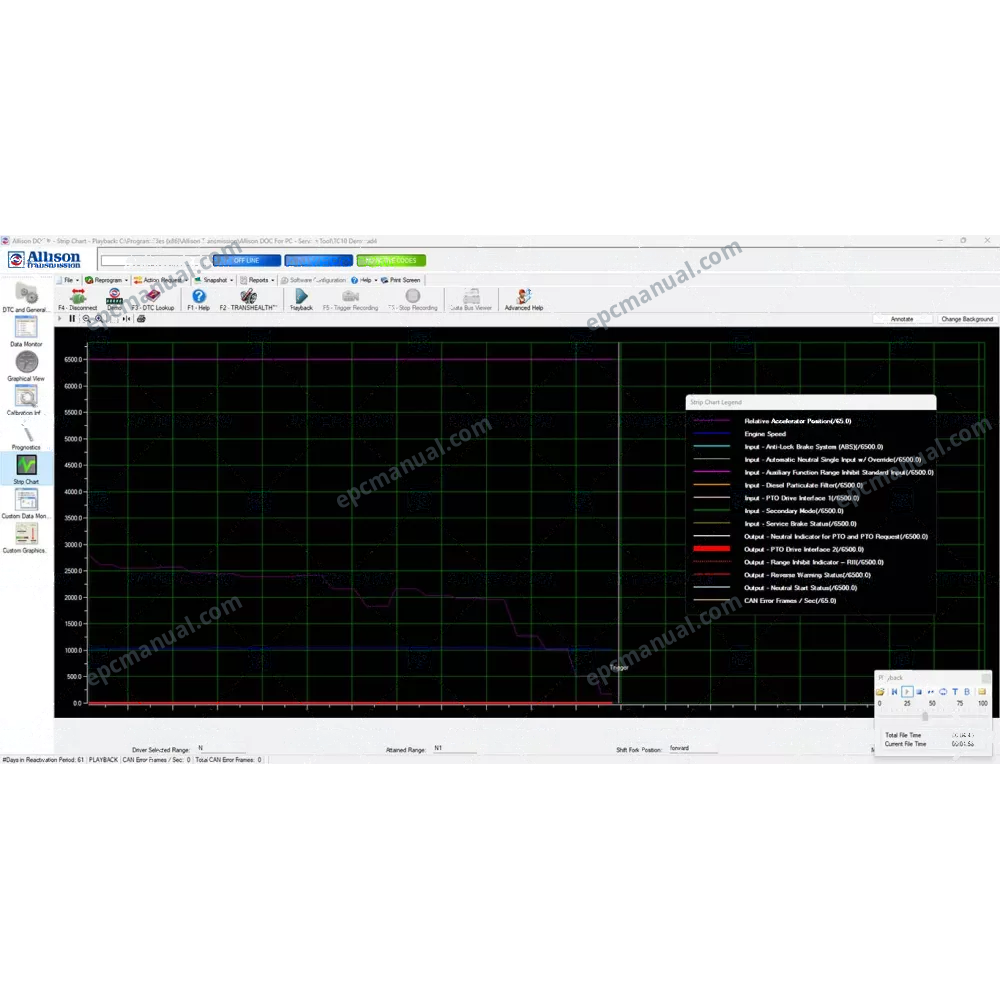This screenshot has width=1000, height=1000.
Task: Open Advanced Help icon
Action: (x=524, y=296)
